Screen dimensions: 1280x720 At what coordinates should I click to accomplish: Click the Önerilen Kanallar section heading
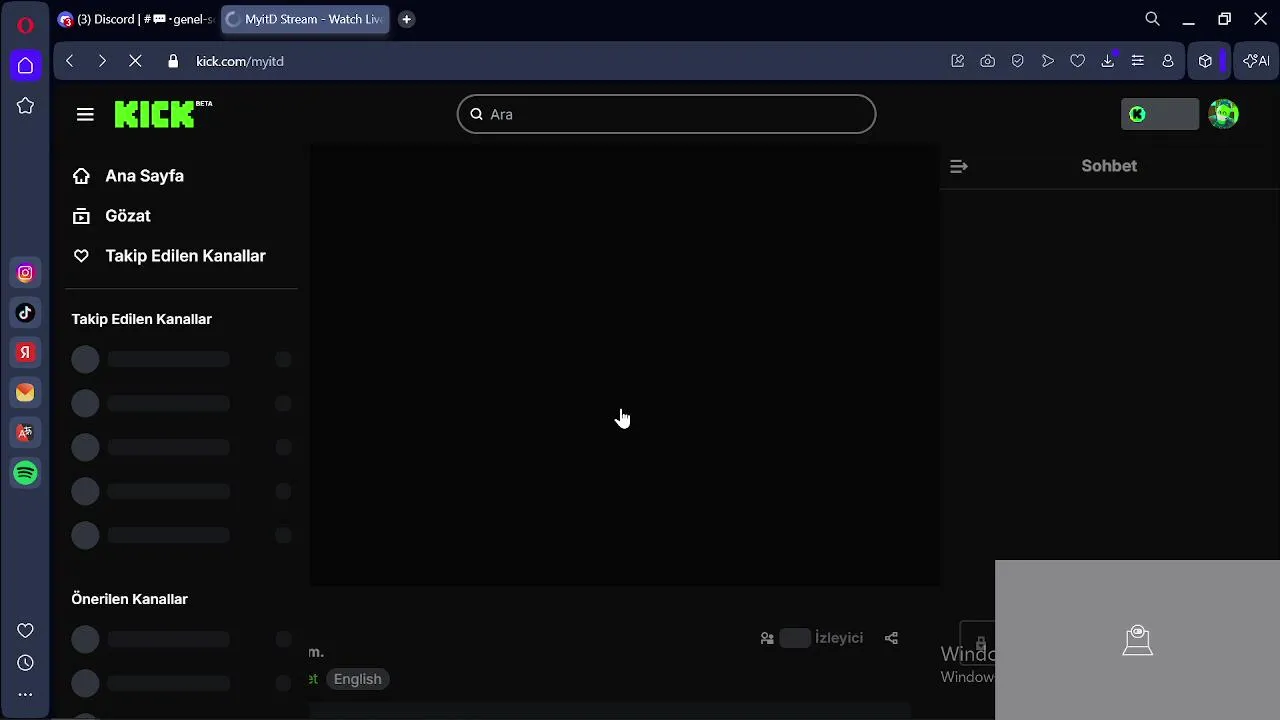click(130, 599)
